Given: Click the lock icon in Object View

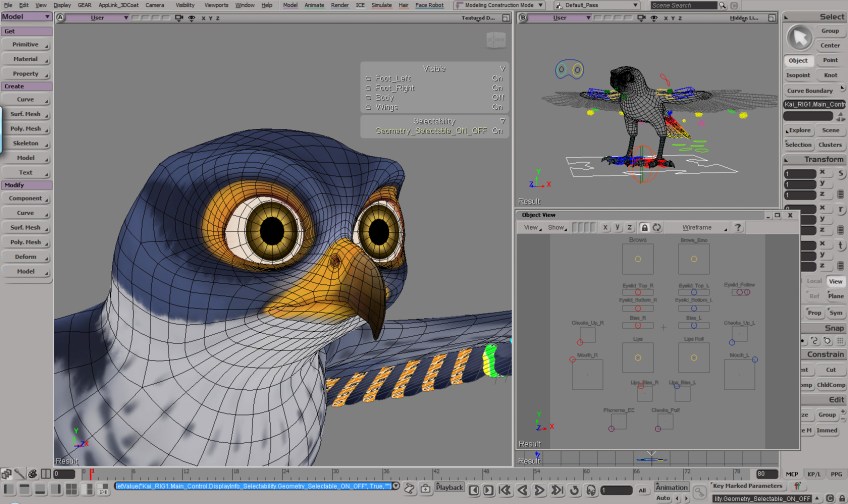Looking at the screenshot, I should (x=644, y=228).
